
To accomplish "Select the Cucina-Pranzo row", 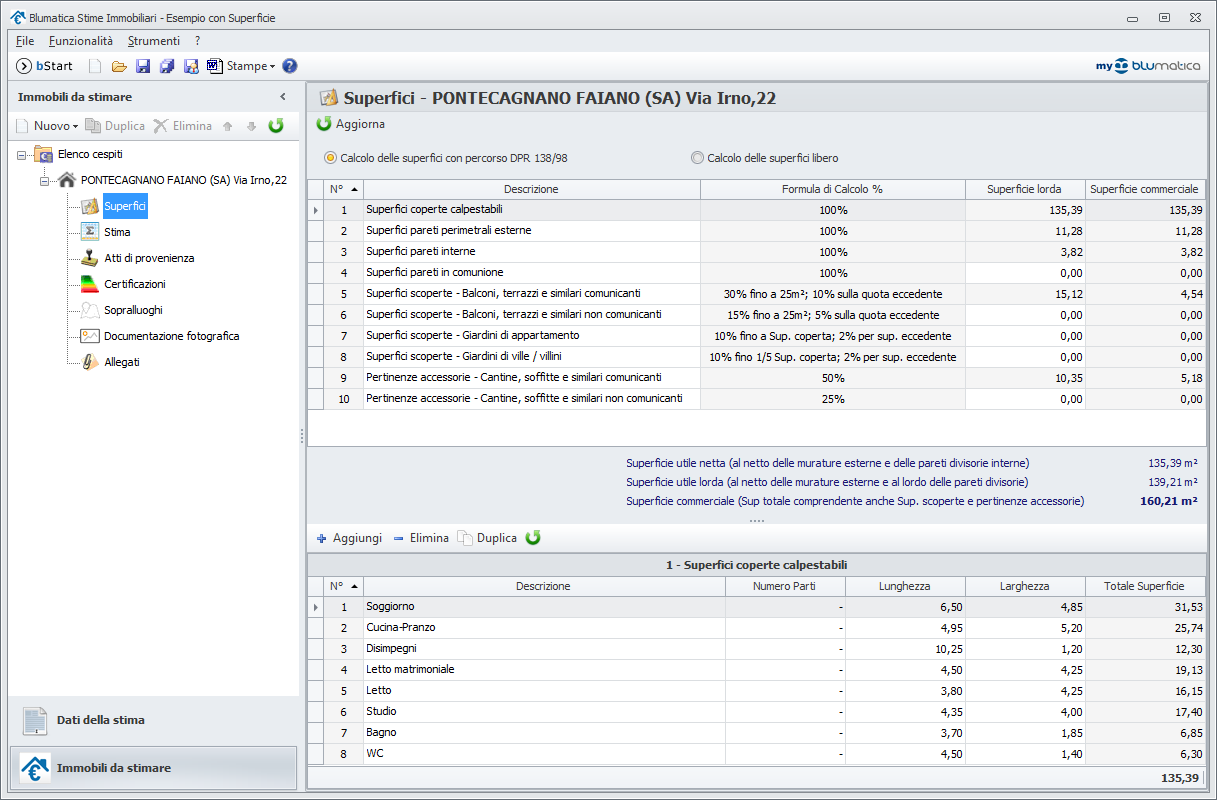I will 757,628.
